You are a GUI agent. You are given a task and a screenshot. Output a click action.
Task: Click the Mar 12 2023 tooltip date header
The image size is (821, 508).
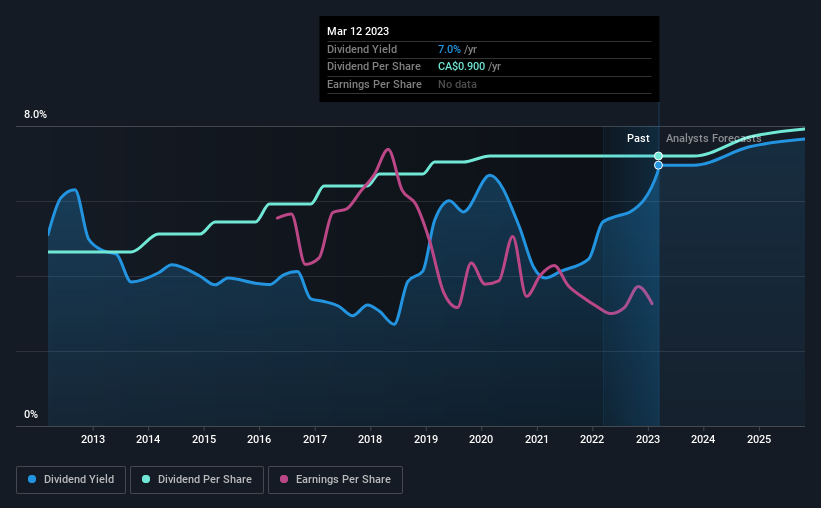point(358,31)
